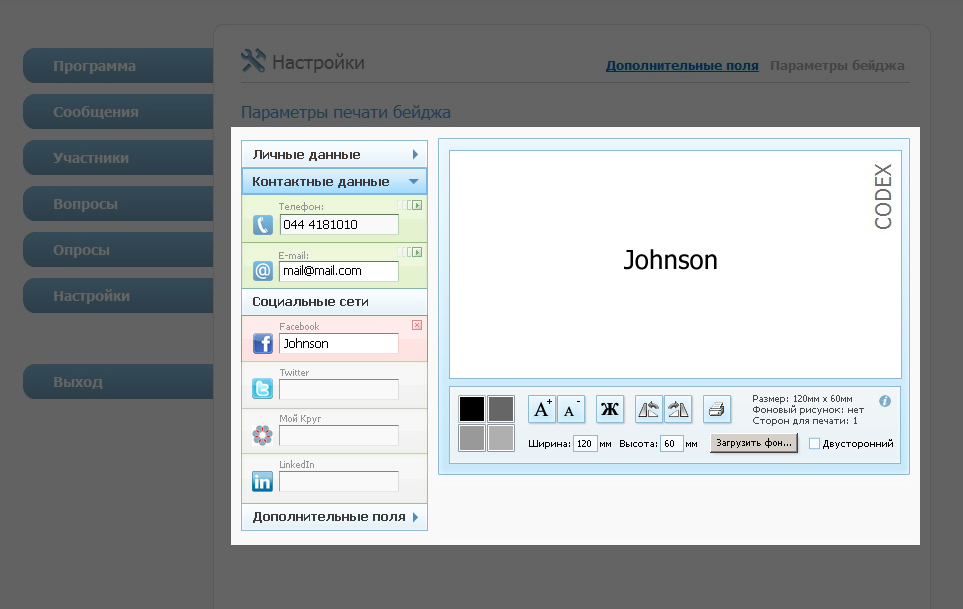
Task: Click the empty LinkedIn input field
Action: tap(339, 481)
